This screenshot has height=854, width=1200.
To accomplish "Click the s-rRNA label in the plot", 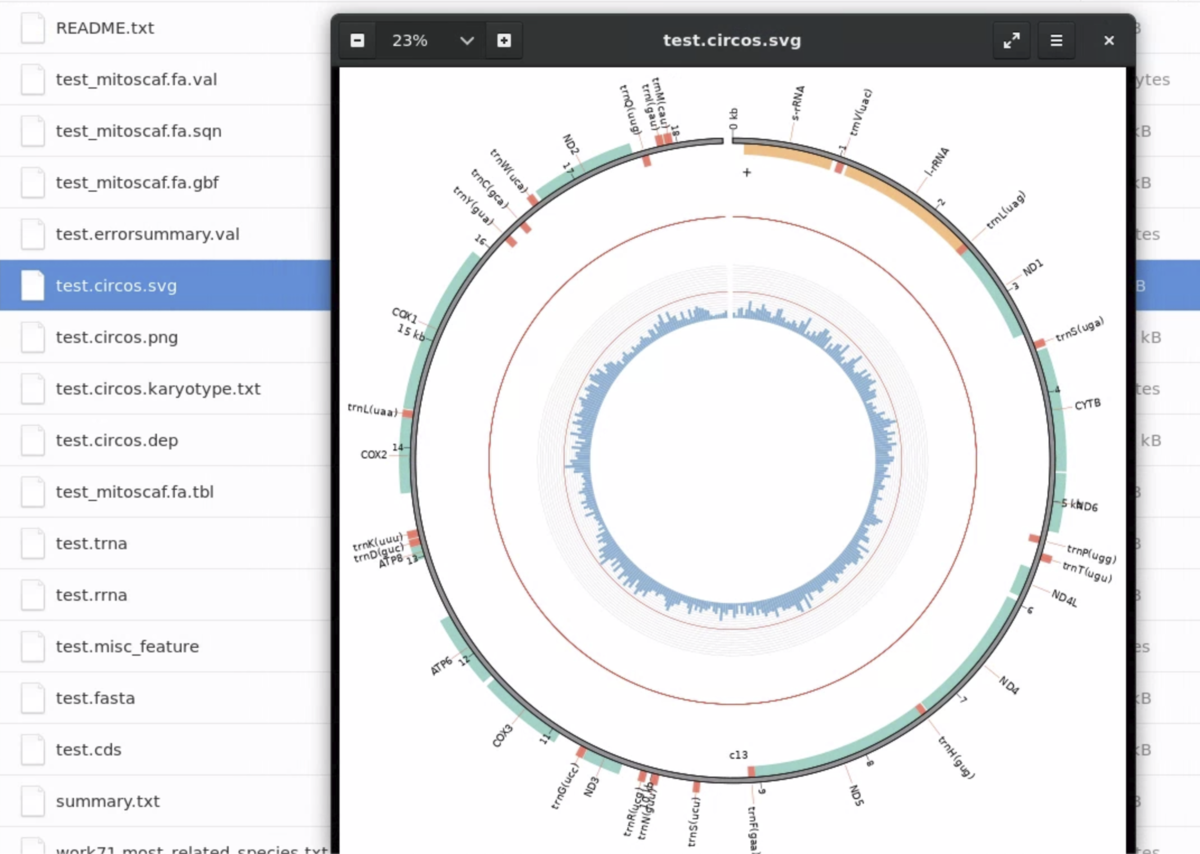I will (x=797, y=102).
